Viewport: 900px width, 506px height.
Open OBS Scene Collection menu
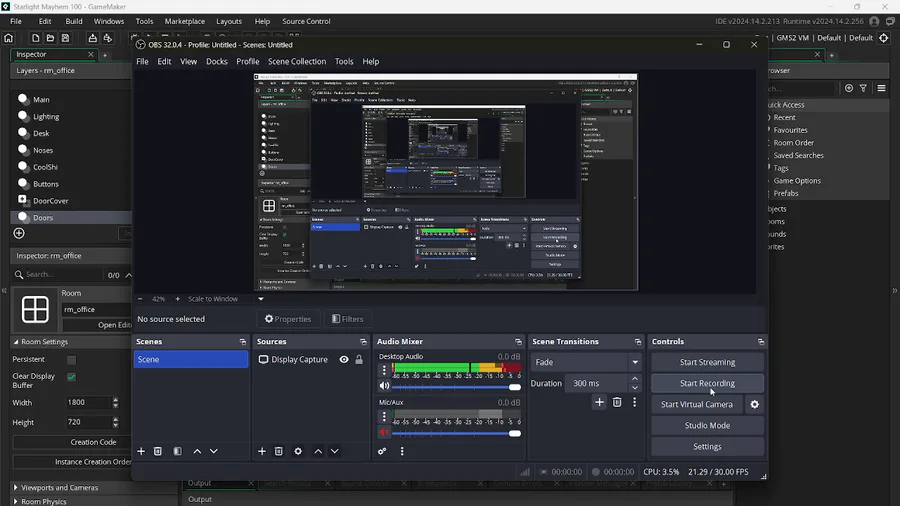297,61
